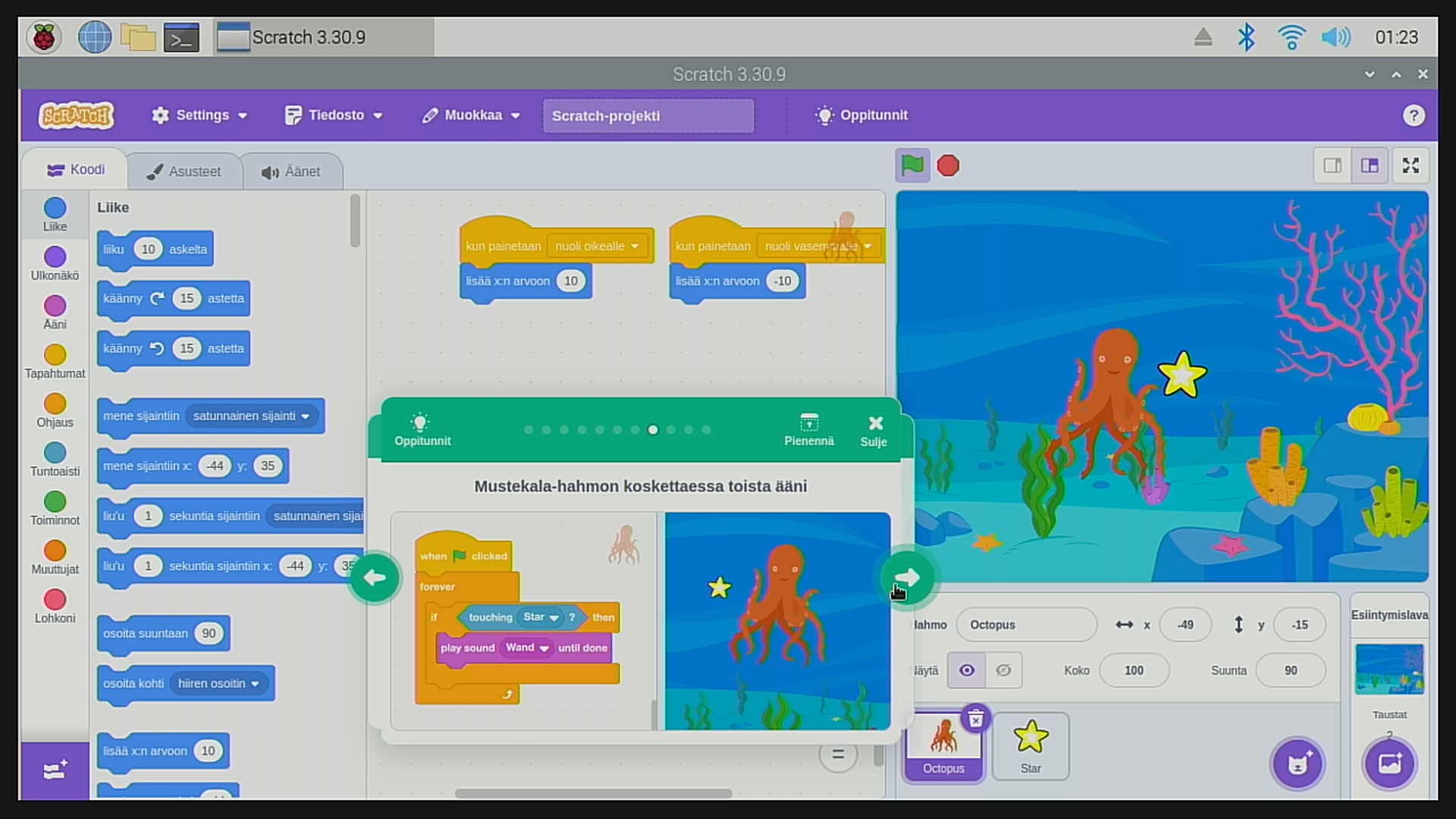Open the Settings menu
Image resolution: width=1456 pixels, height=819 pixels.
click(199, 115)
